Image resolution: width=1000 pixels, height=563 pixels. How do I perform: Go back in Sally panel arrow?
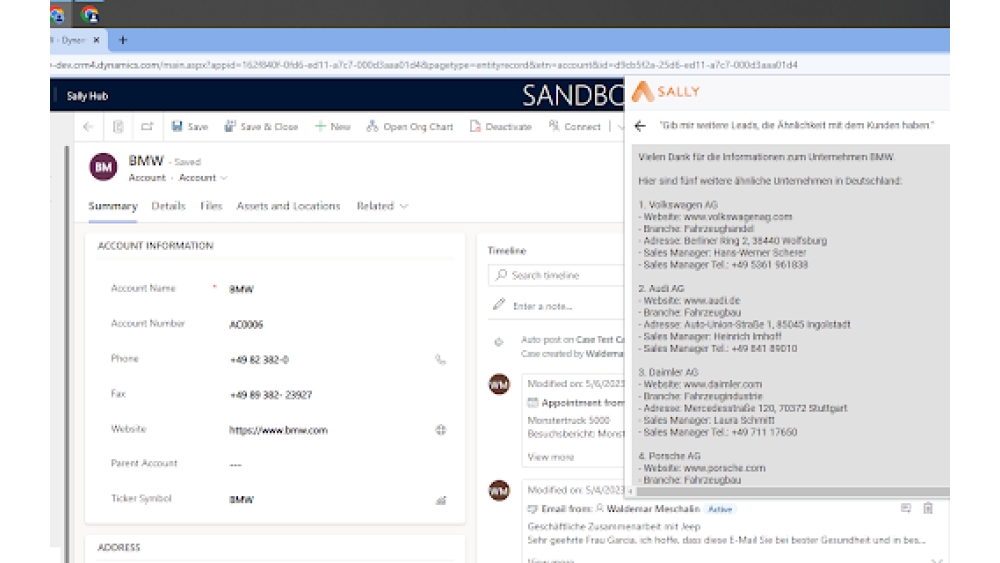pos(640,126)
